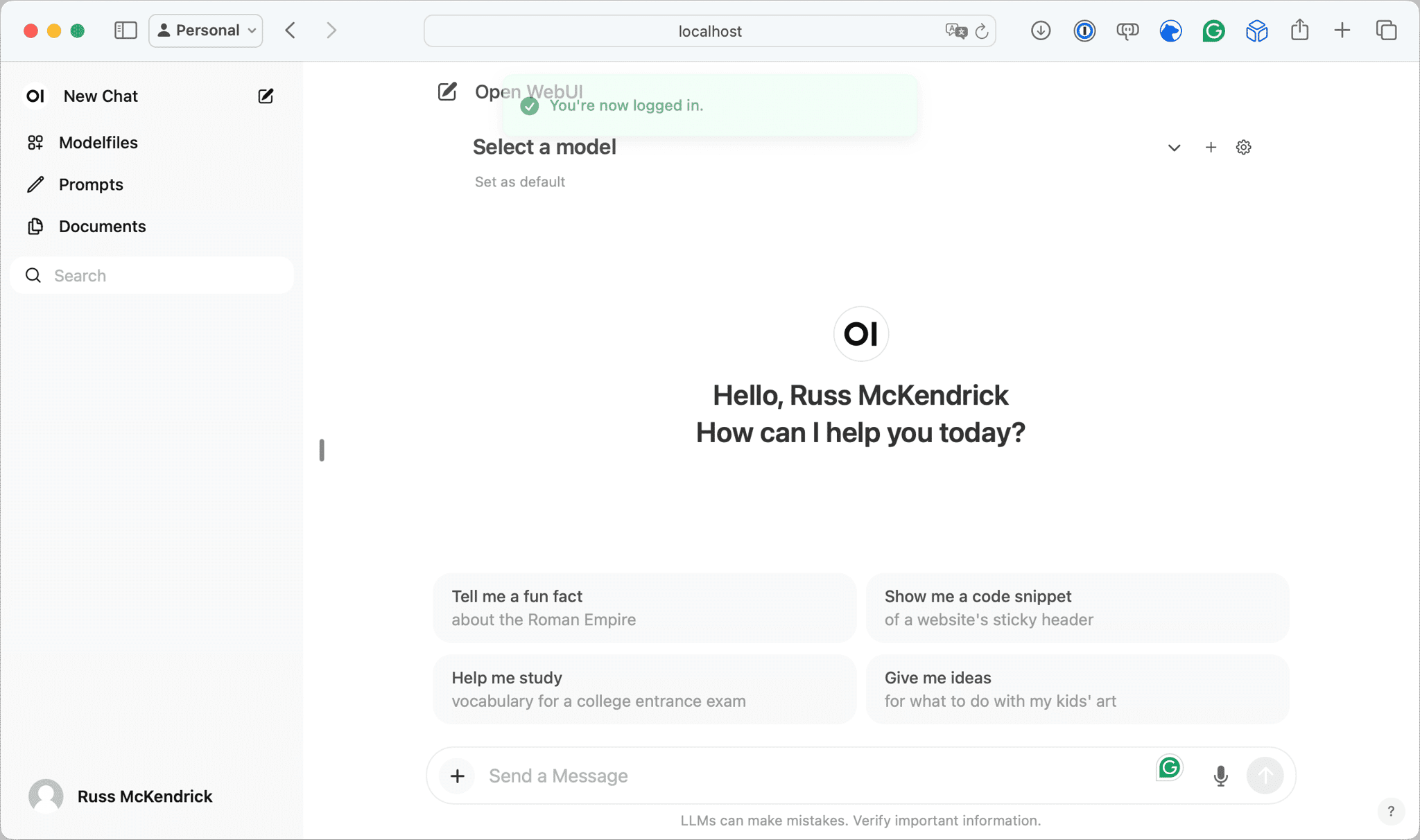Click the sidebar Search field
Viewport: 1420px width, 840px height.
pos(153,276)
